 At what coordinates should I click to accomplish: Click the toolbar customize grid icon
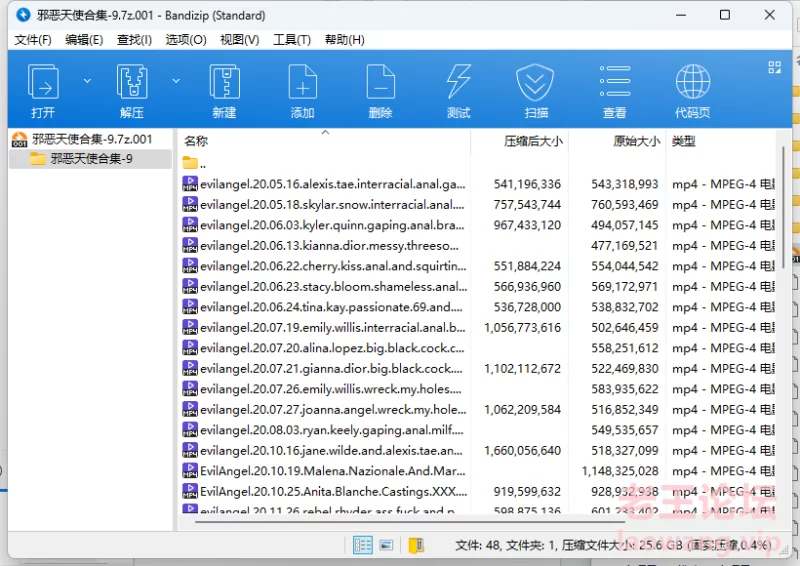coord(774,67)
